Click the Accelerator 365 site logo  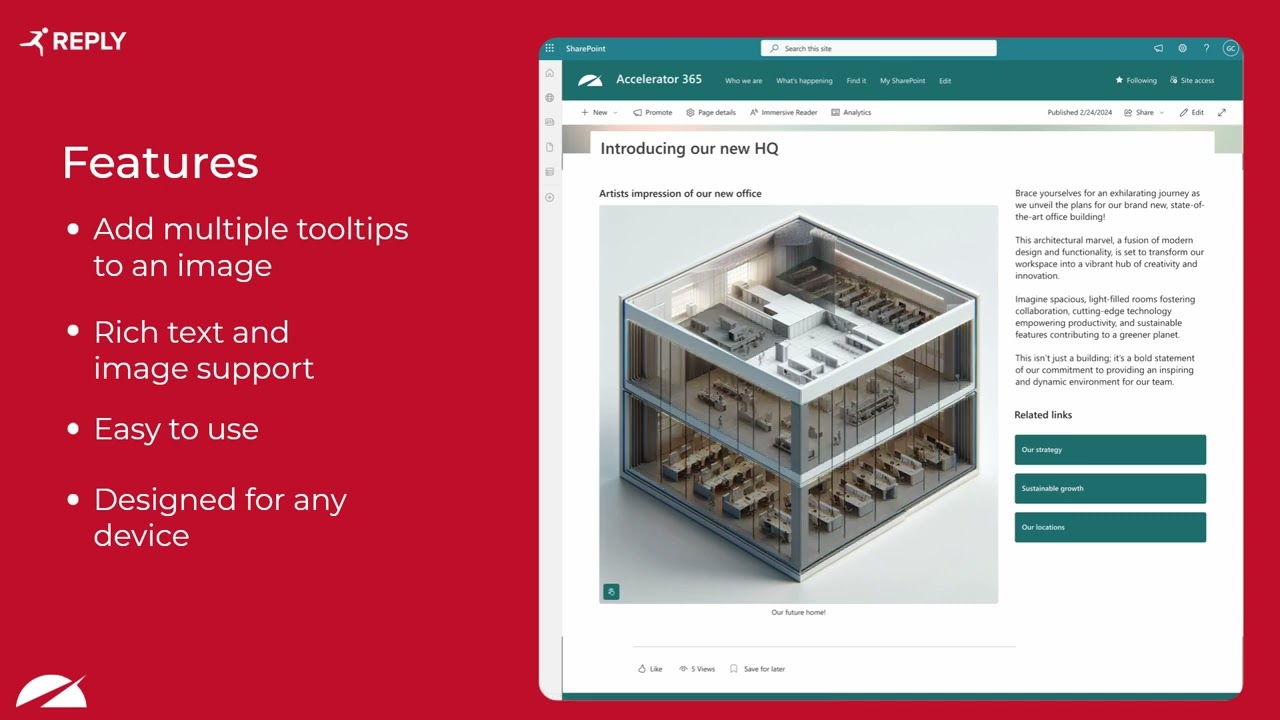coord(591,80)
